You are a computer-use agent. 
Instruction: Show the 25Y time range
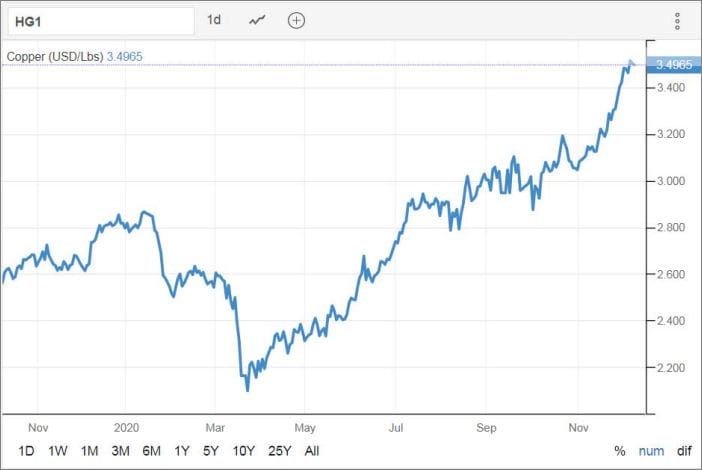click(279, 451)
